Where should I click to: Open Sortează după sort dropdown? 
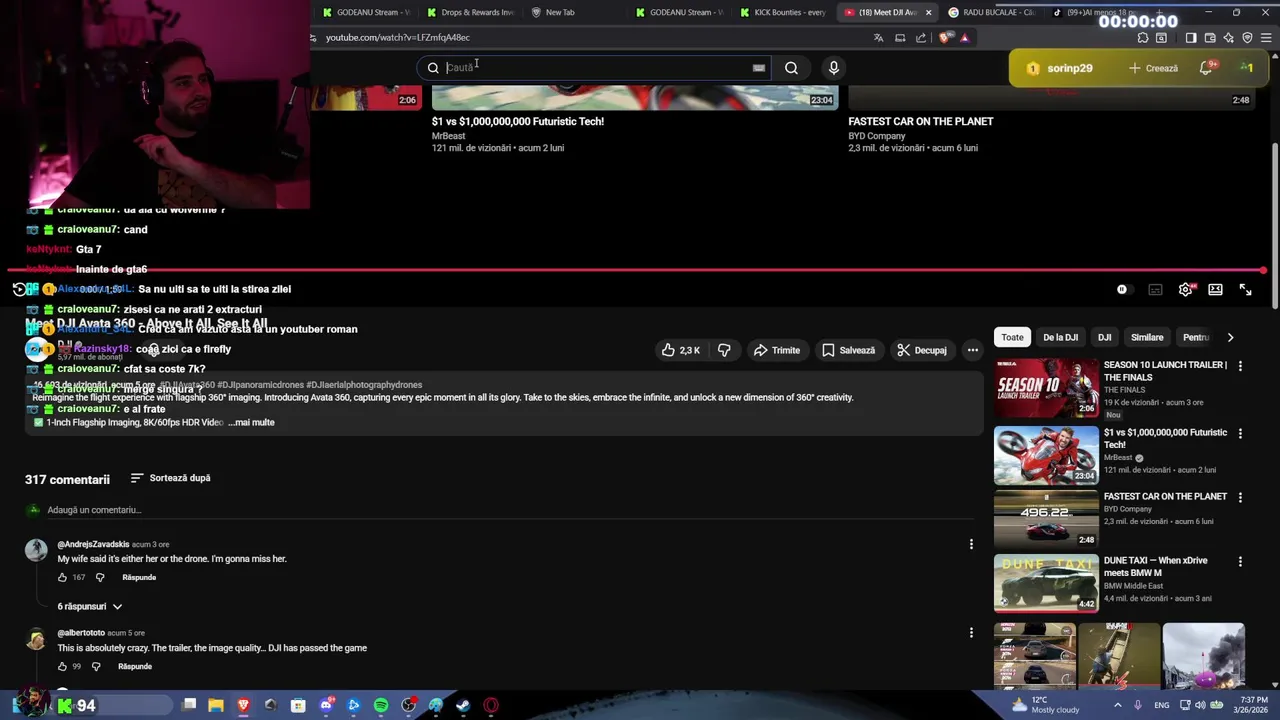(x=170, y=478)
